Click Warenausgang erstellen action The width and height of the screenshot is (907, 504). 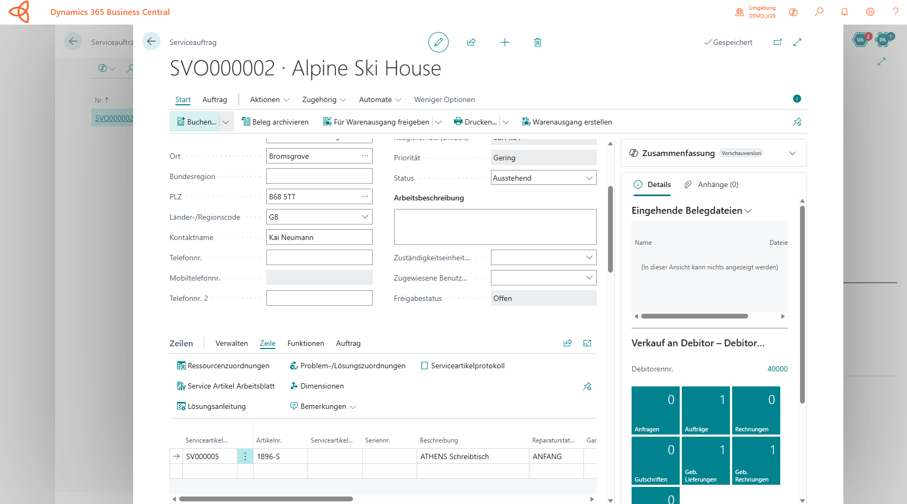click(567, 122)
